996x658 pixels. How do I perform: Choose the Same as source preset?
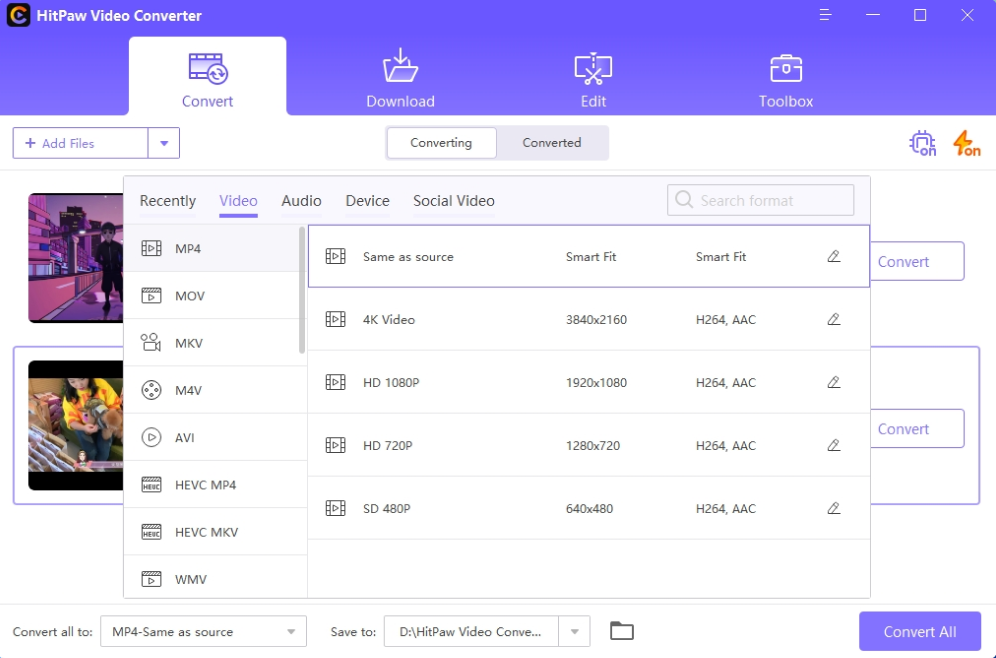(589, 256)
